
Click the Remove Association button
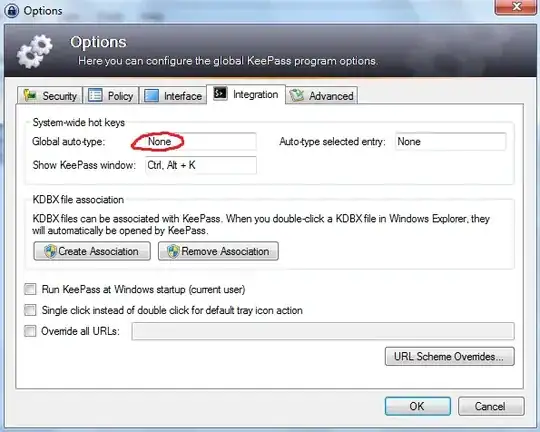(x=218, y=251)
